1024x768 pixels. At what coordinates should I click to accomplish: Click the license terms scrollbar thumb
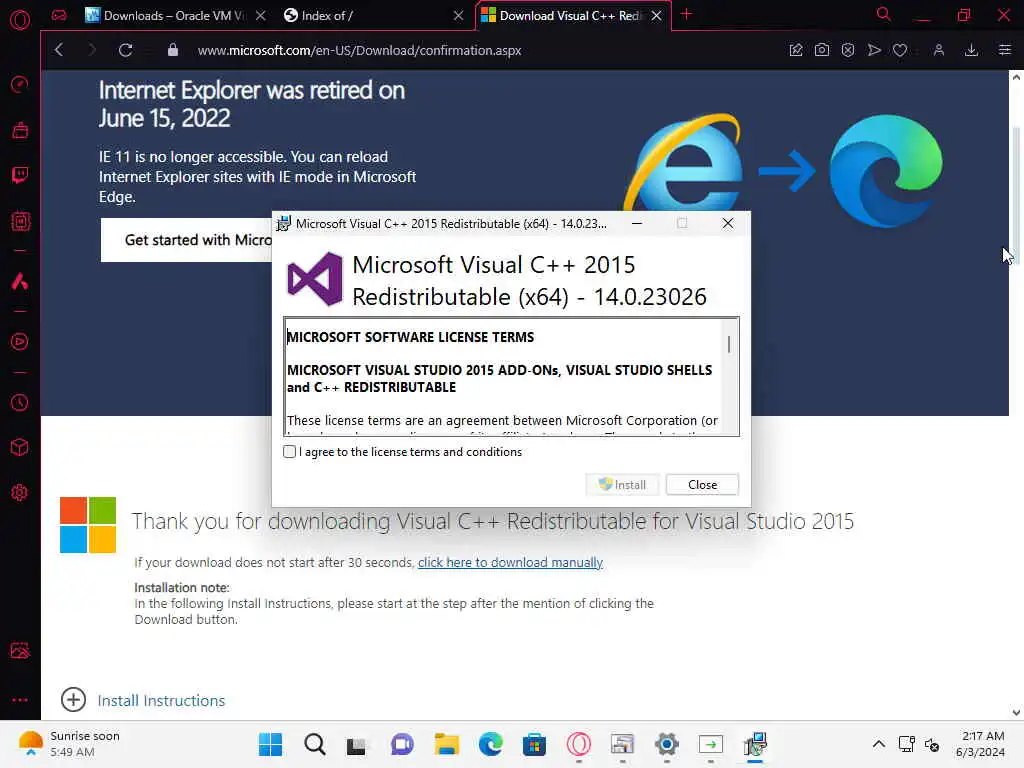729,344
